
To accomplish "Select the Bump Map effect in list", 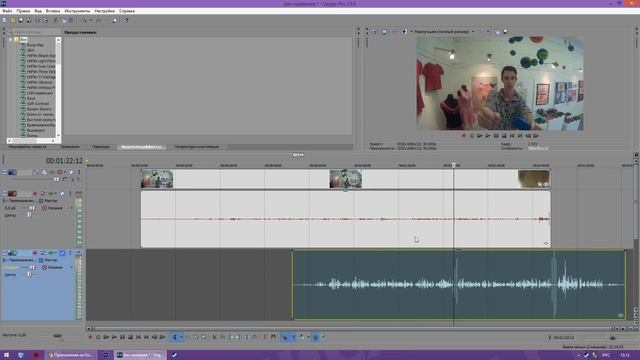I will (x=35, y=45).
